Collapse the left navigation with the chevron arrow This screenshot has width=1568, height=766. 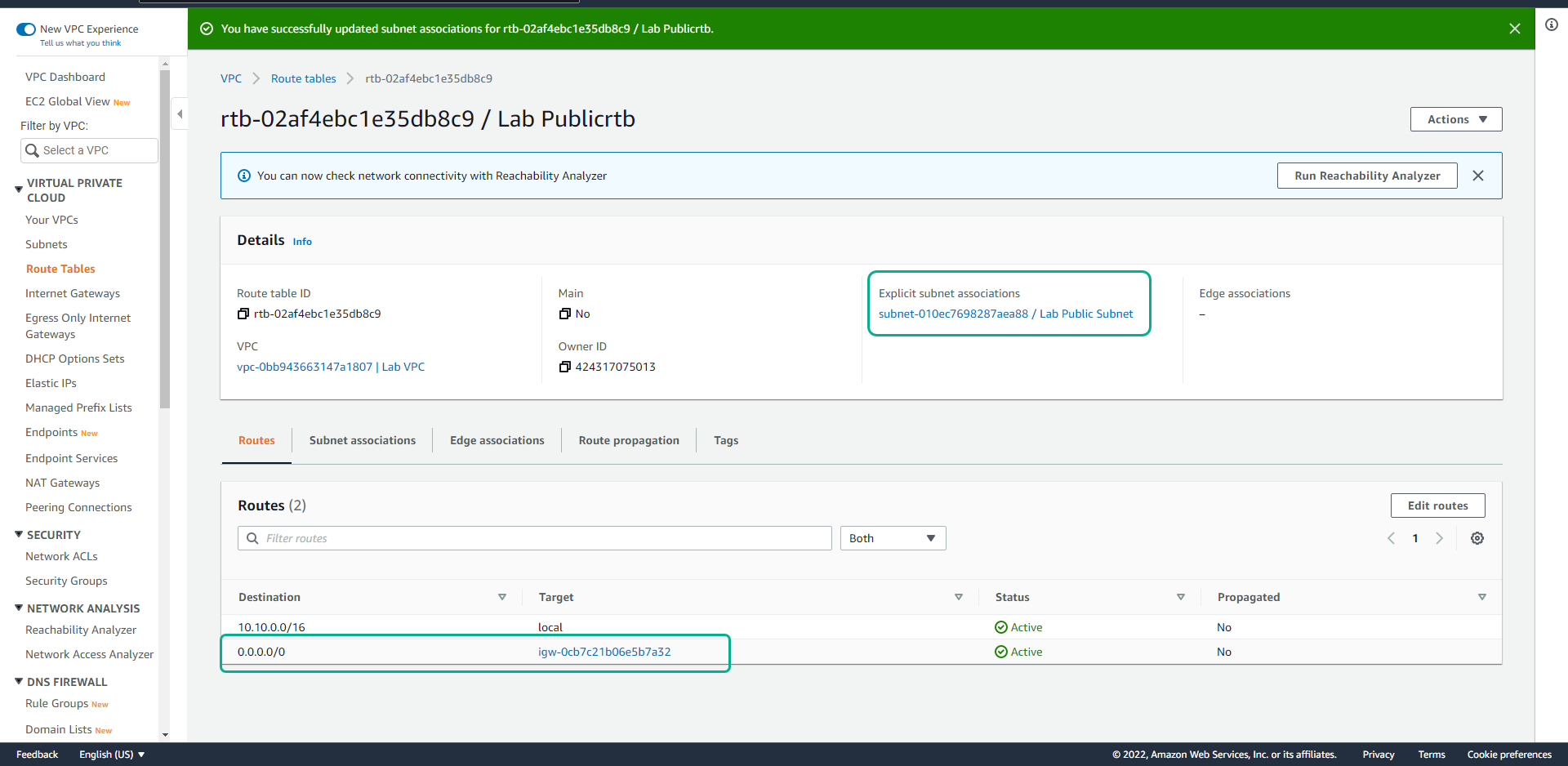click(180, 113)
